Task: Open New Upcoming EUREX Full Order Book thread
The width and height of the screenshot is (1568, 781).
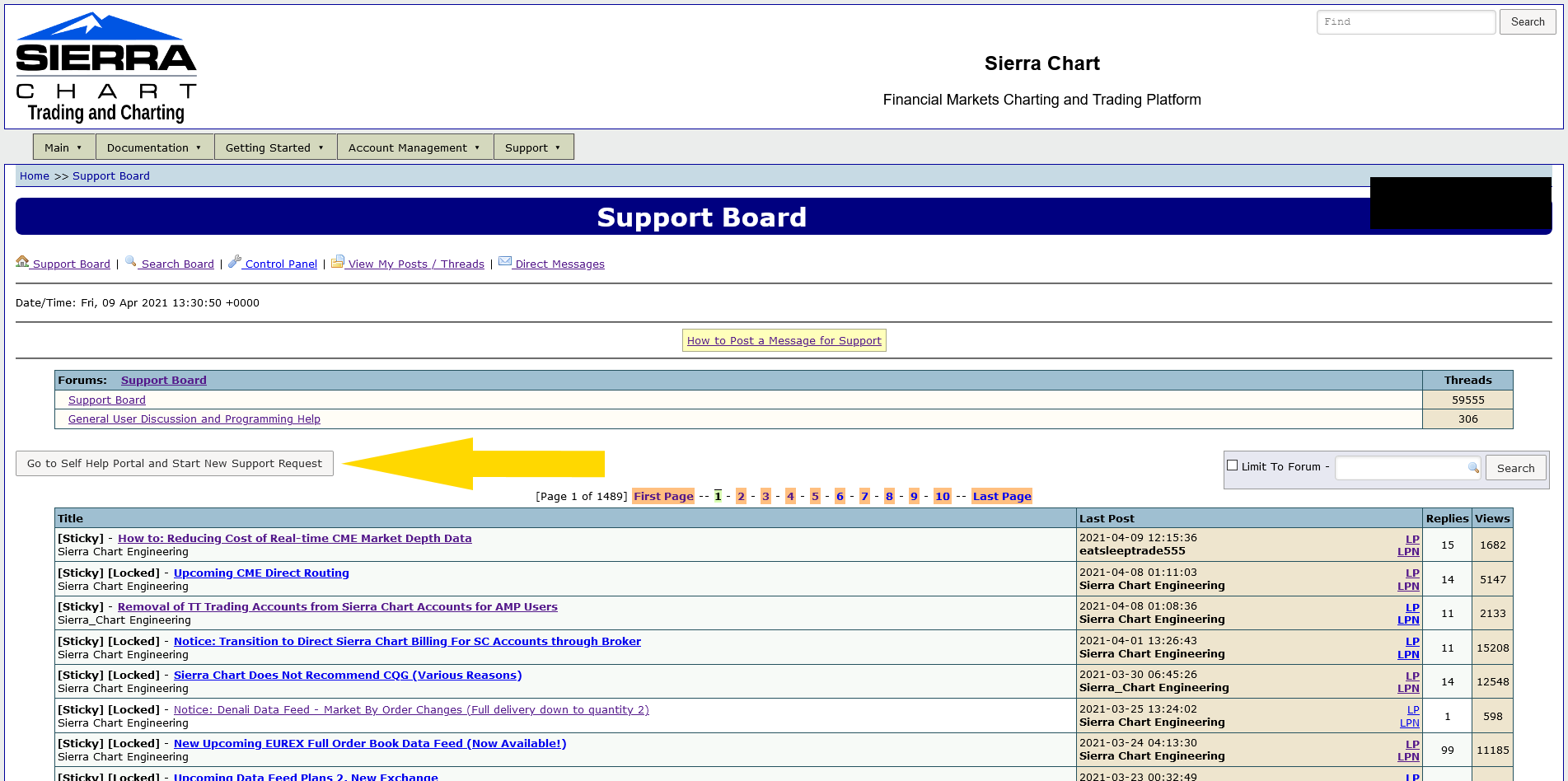Action: point(370,744)
